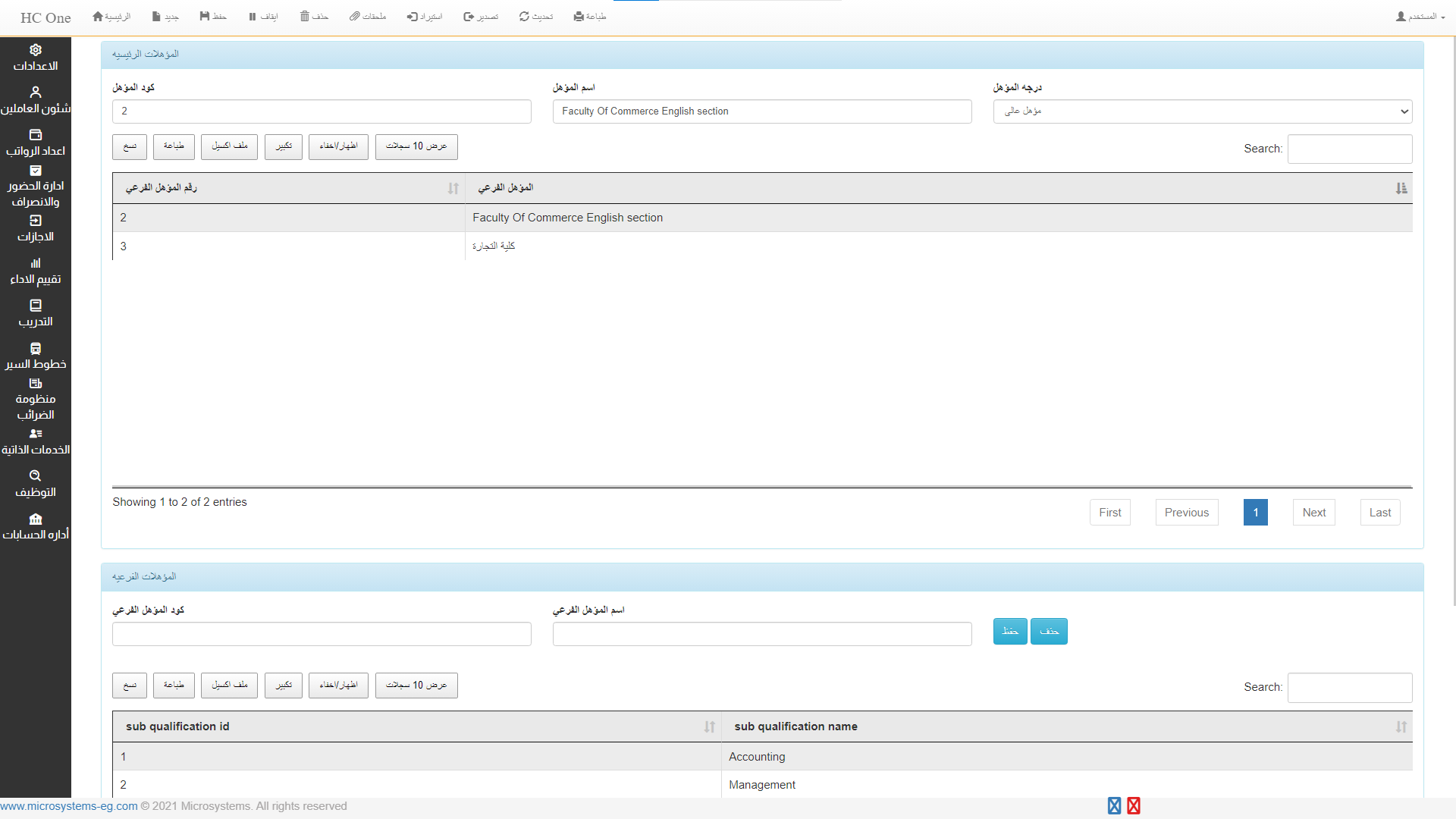Click the Save (حفظ) floppy icon in toolbar

point(213,17)
